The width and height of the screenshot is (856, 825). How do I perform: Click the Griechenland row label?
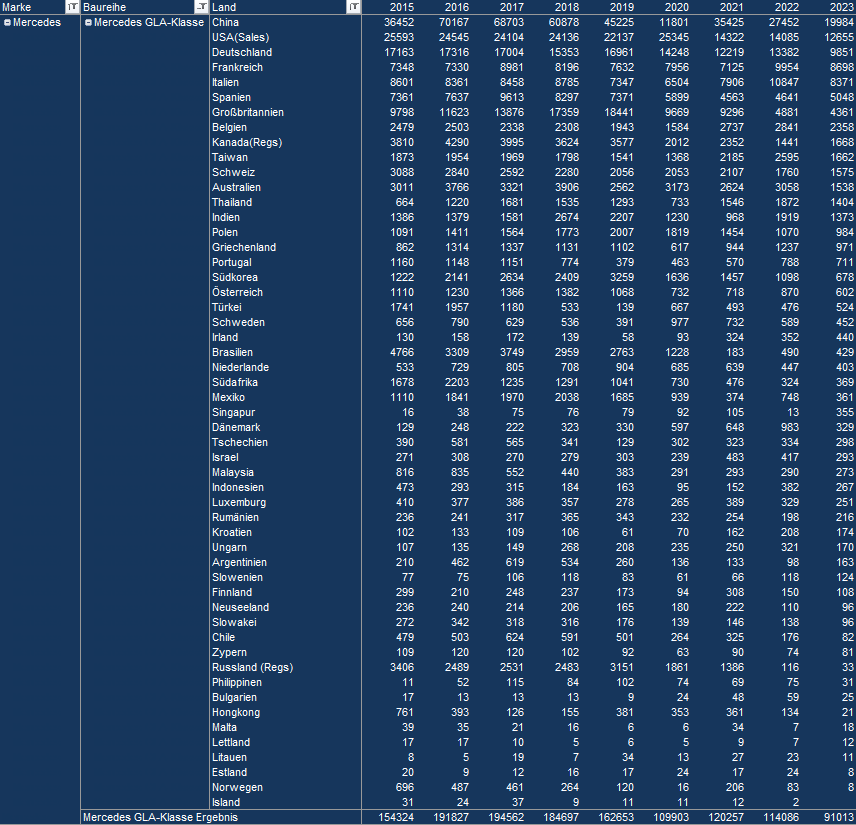click(x=244, y=247)
